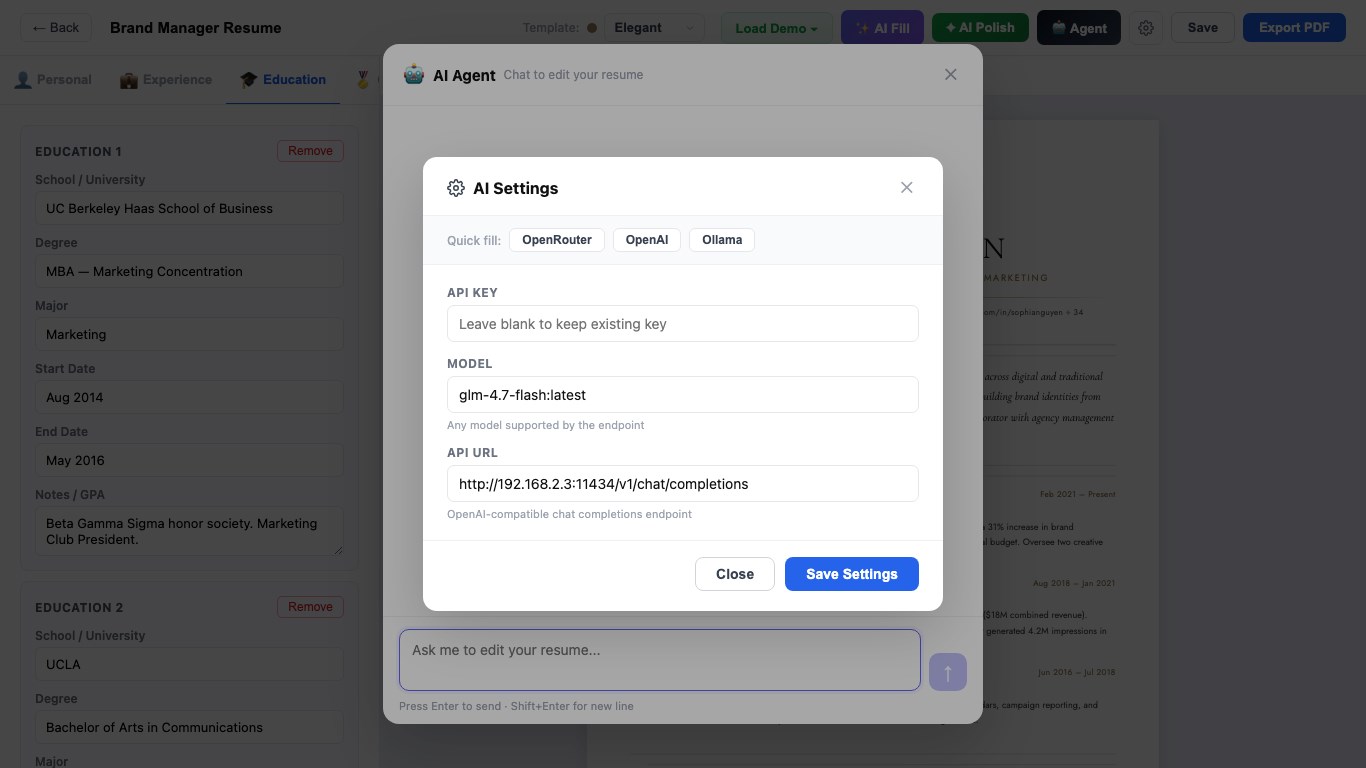The height and width of the screenshot is (768, 1366).
Task: Click the 'Brand Manager Resume' title
Action: [196, 28]
